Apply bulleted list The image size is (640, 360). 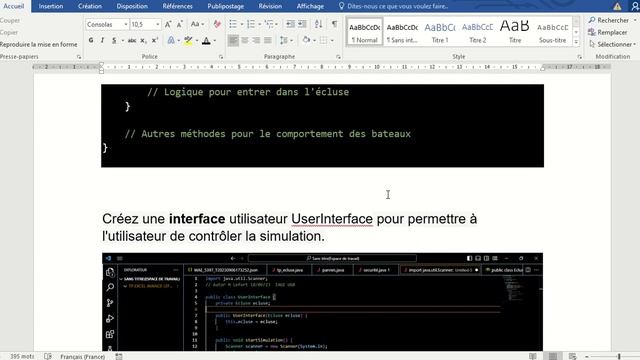(x=233, y=24)
